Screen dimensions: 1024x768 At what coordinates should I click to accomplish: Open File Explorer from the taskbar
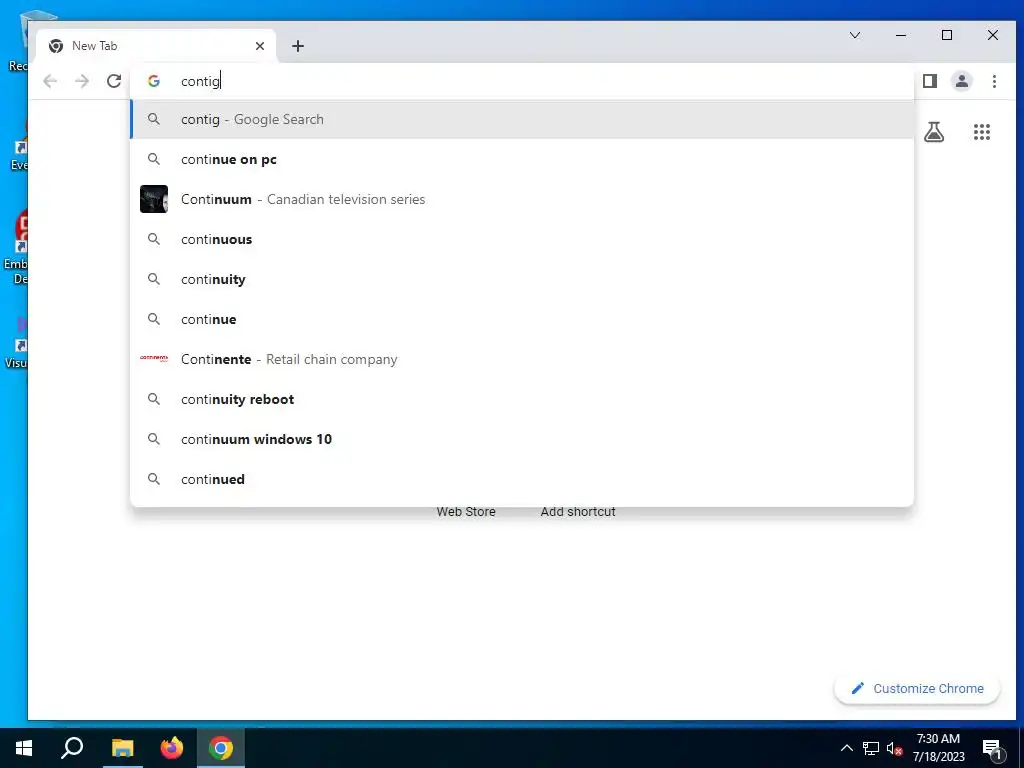pos(122,748)
